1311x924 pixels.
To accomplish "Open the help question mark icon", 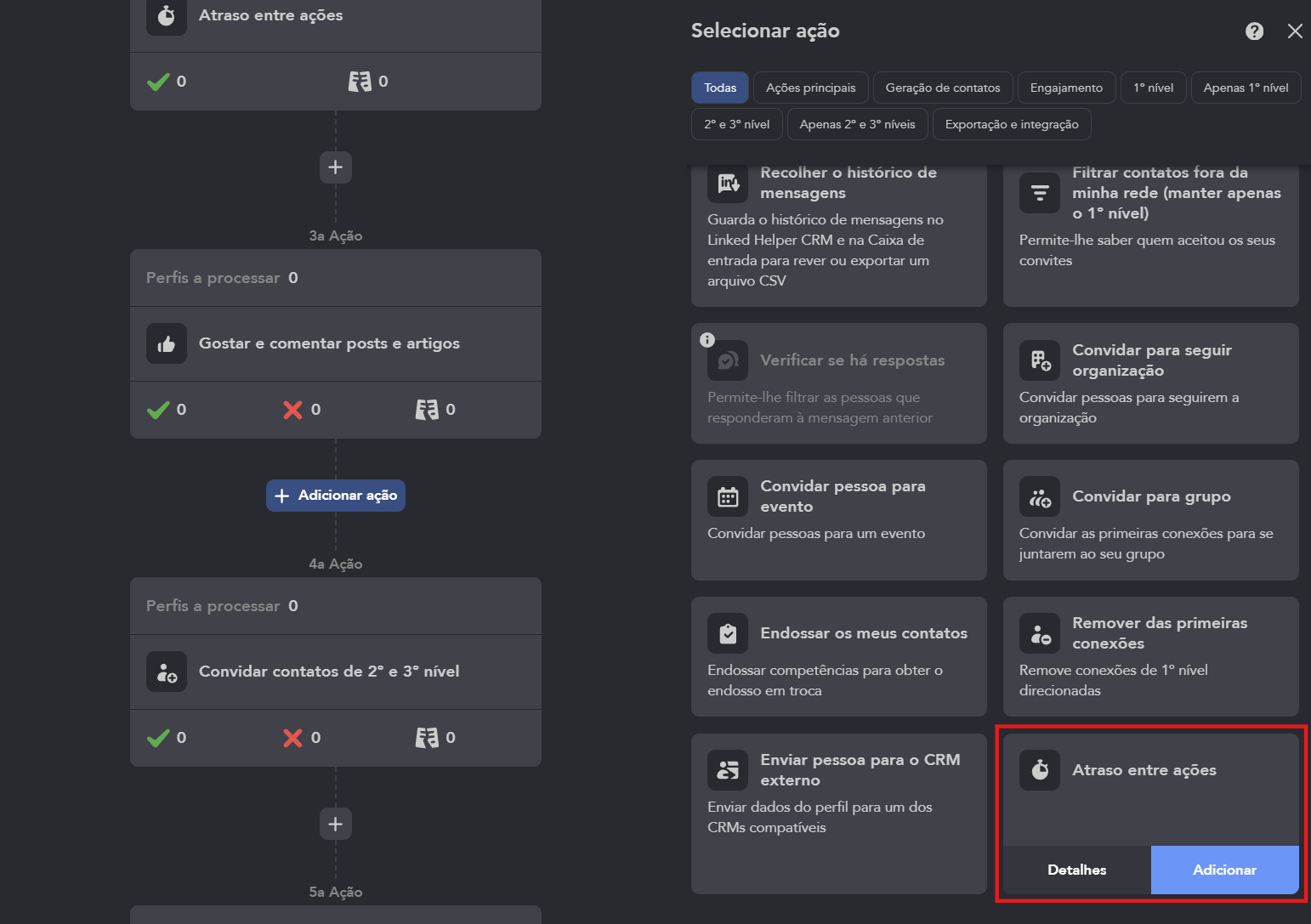I will click(1254, 31).
